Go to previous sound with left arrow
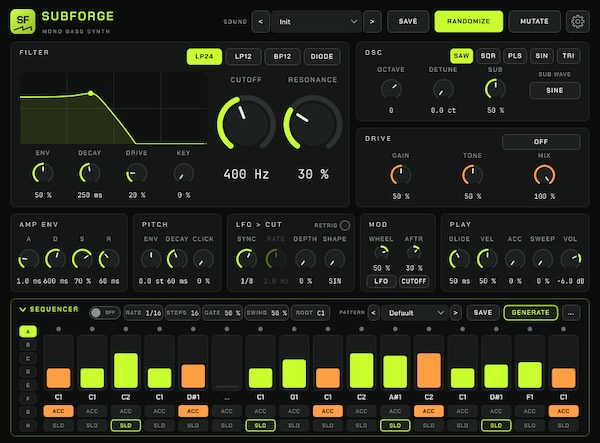 261,21
